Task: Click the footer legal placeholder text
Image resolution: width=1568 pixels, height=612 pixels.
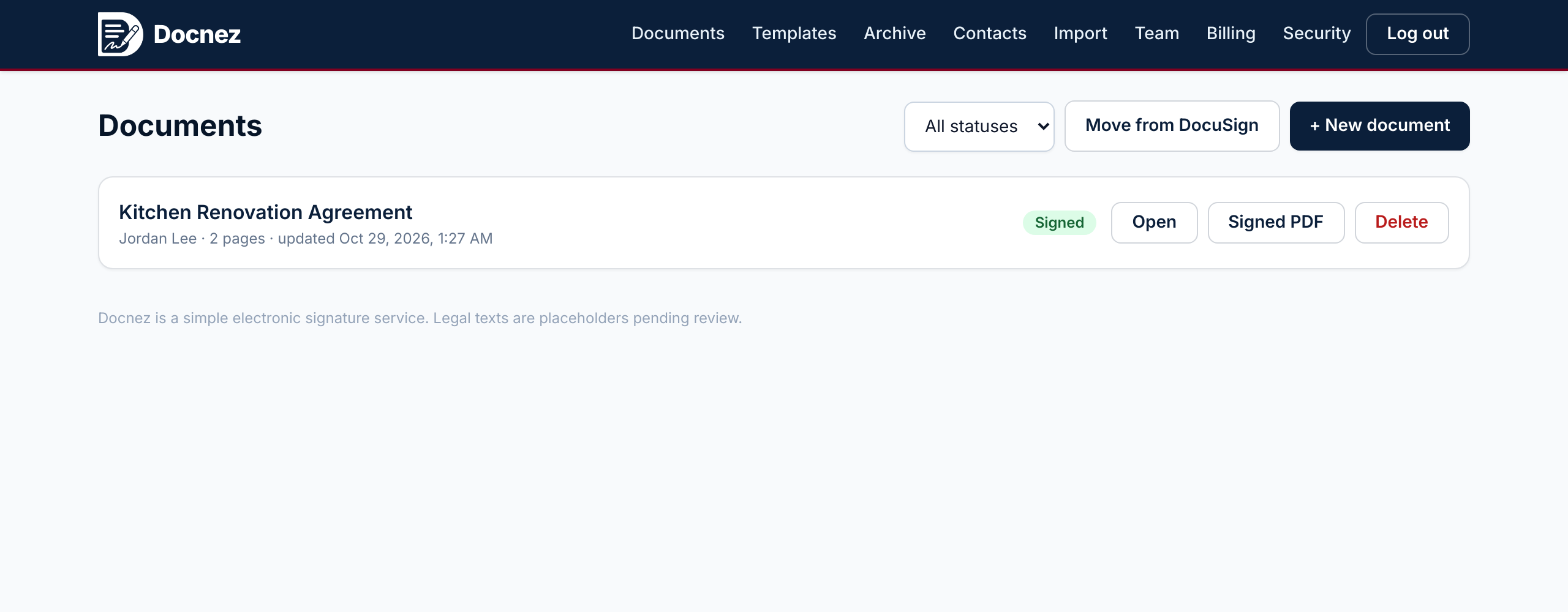Action: pos(420,318)
